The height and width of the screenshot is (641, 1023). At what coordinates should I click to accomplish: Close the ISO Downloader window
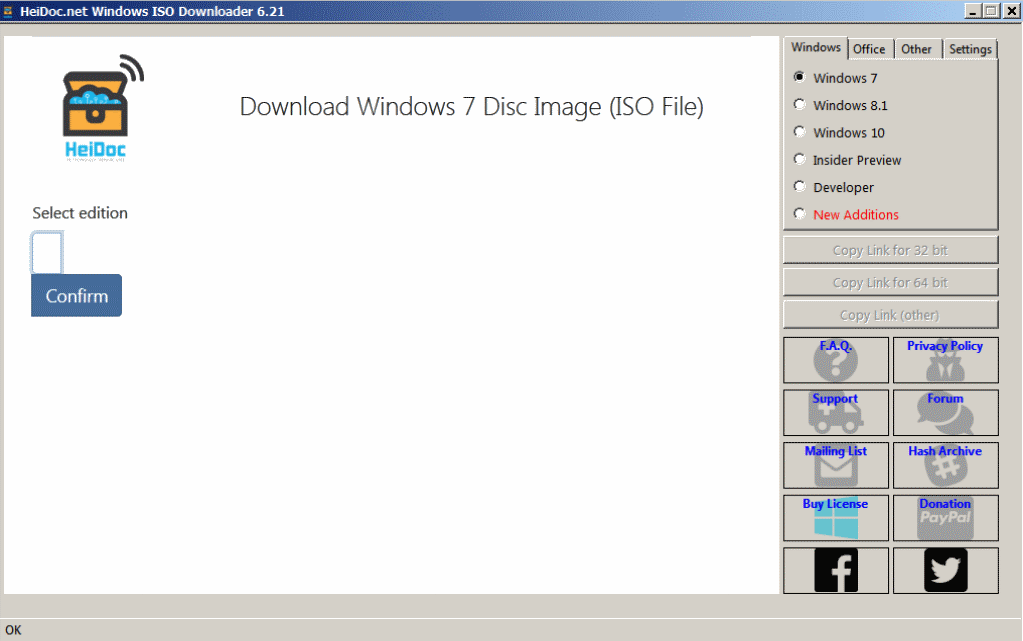coord(1011,11)
